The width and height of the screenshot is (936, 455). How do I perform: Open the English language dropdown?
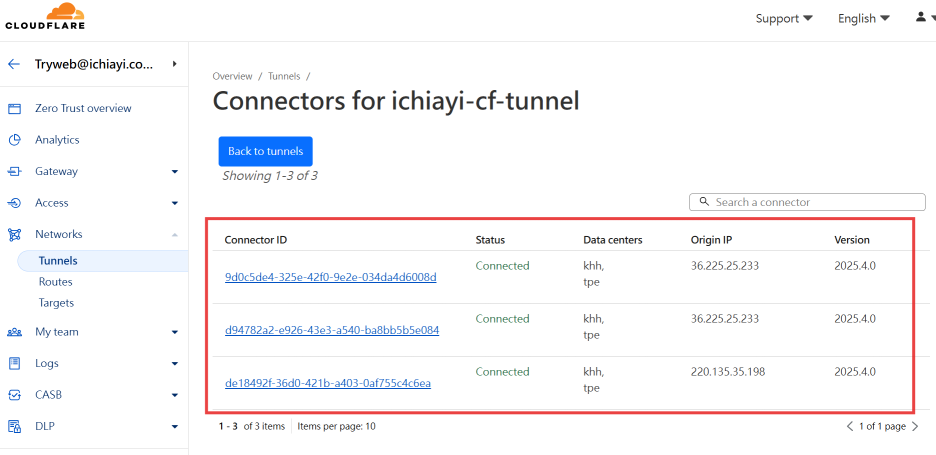(864, 19)
